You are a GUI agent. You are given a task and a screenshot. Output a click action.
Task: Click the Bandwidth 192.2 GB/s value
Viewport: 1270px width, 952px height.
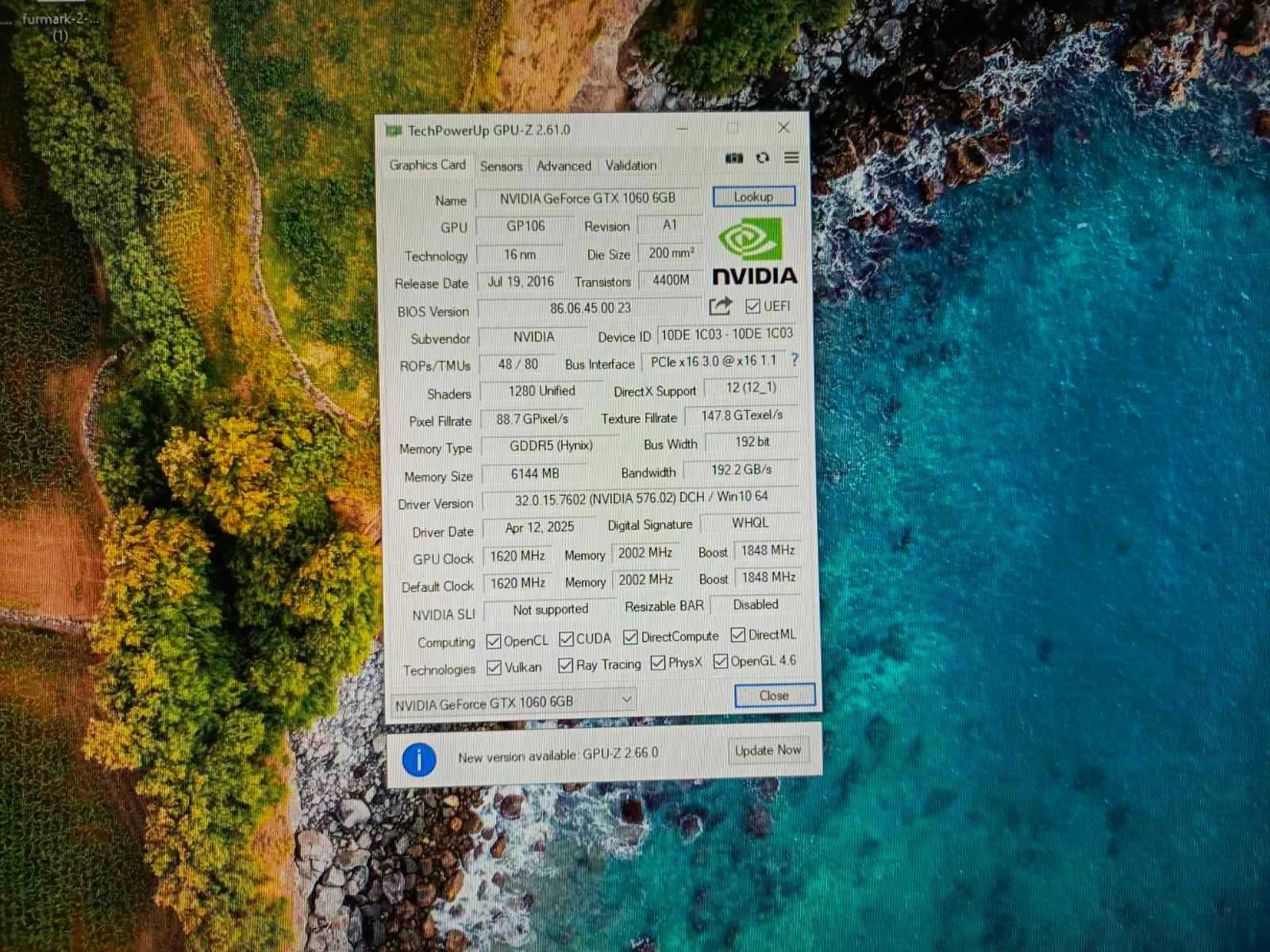(741, 470)
